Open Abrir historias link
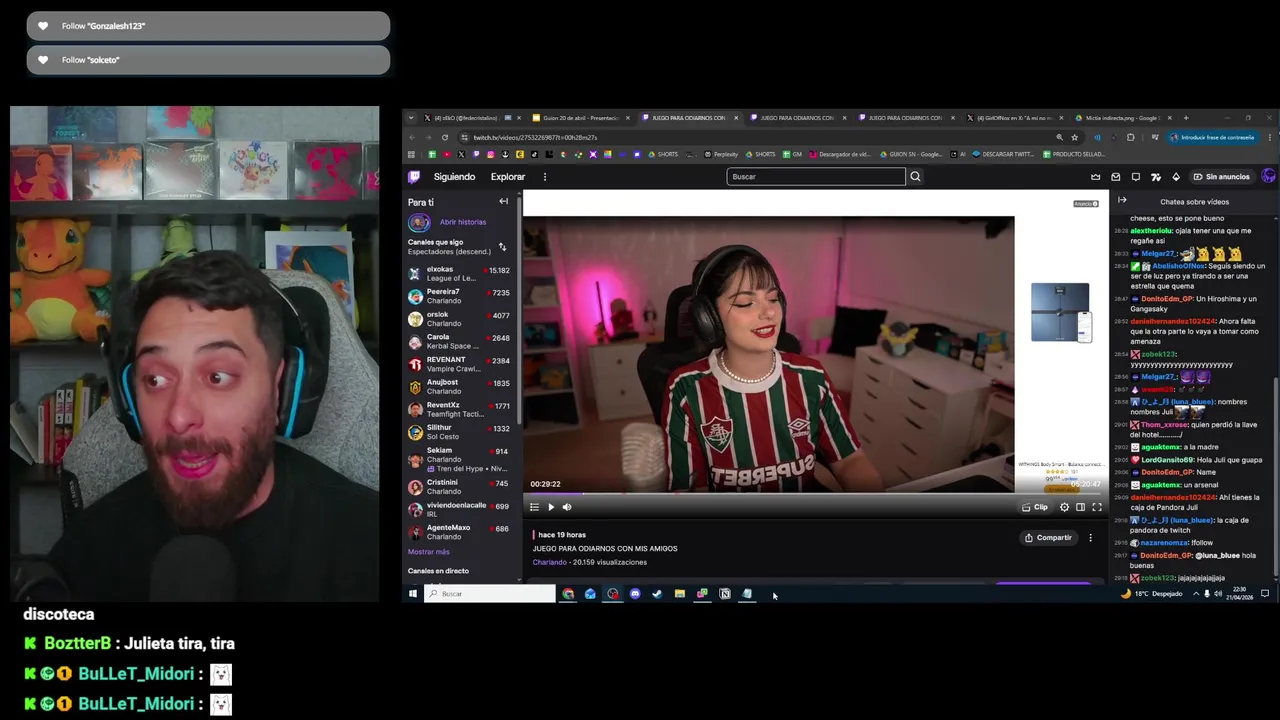This screenshot has width=1280, height=720. (463, 222)
